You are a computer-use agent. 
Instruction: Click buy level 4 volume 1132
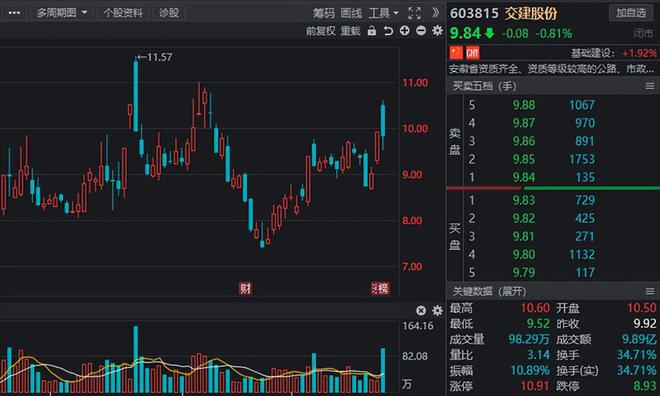point(582,254)
